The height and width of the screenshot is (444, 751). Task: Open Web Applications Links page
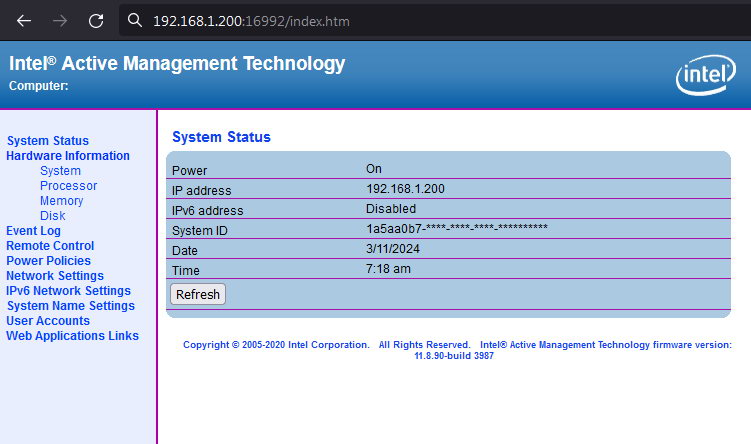72,336
